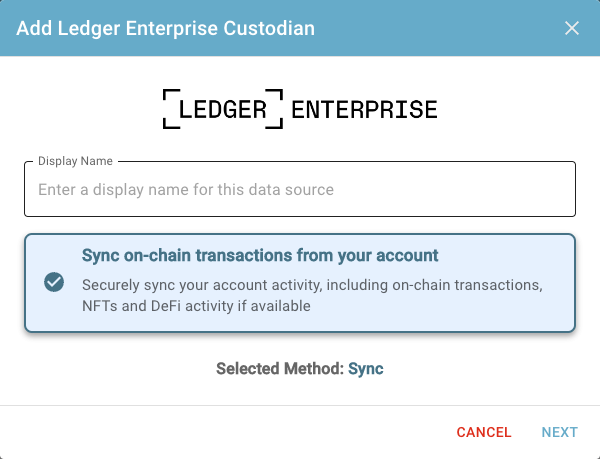Click the empty footer area left of CANCEL
Image resolution: width=600 pixels, height=459 pixels.
tap(225, 432)
